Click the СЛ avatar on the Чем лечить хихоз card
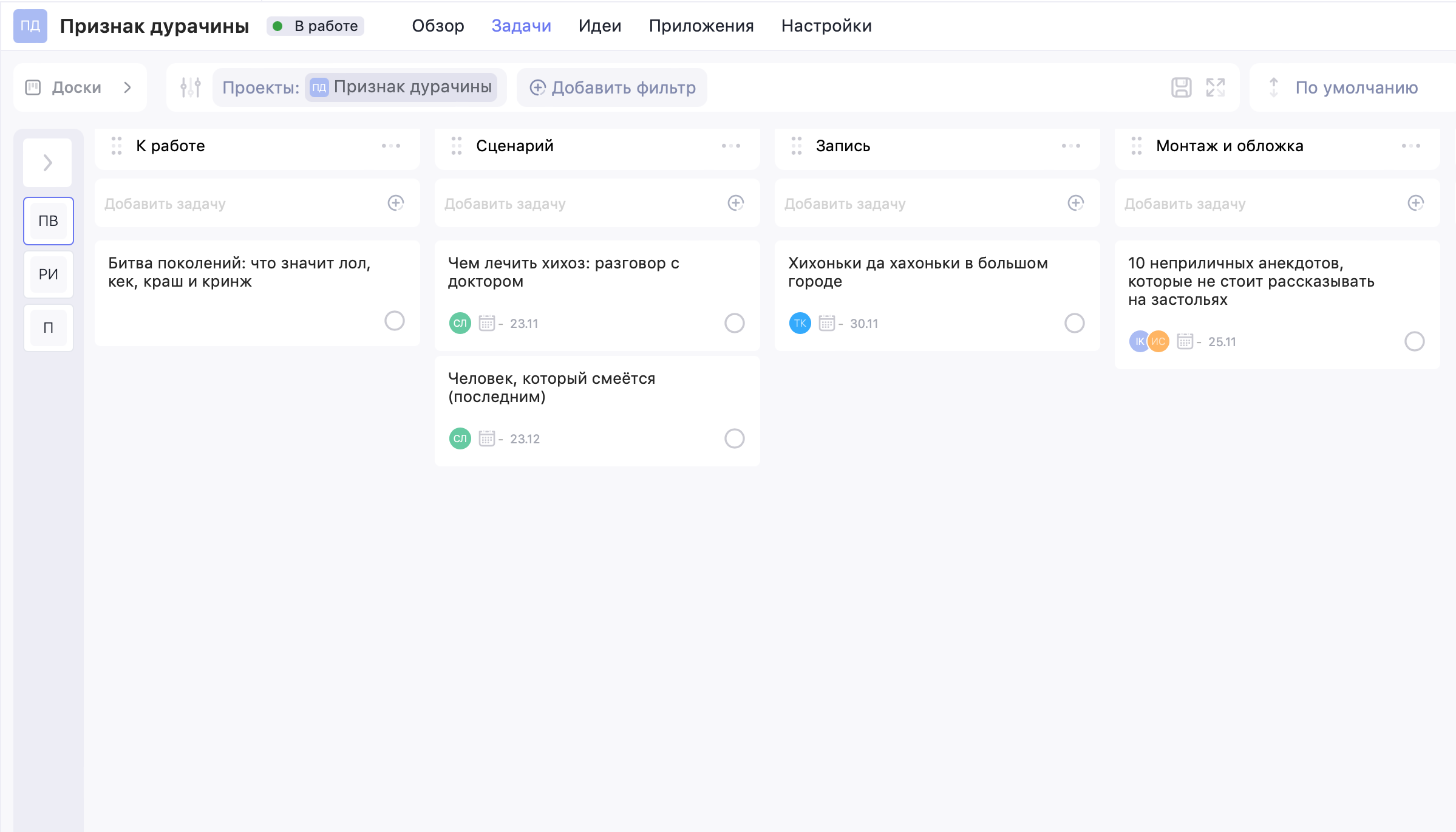Viewport: 1456px width, 832px height. coord(460,323)
